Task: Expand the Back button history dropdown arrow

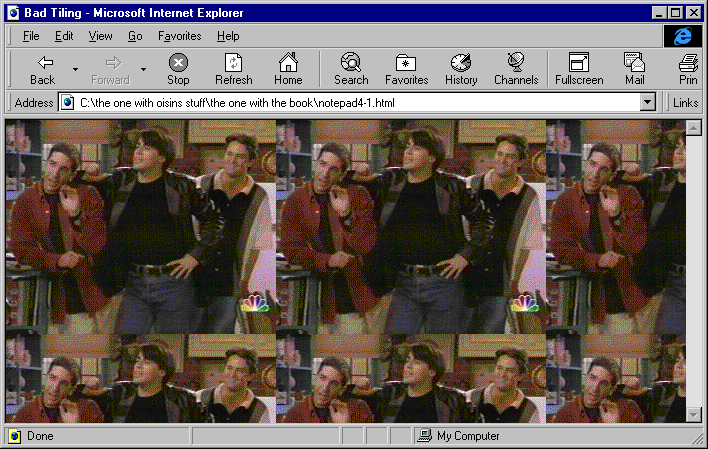Action: [x=75, y=69]
